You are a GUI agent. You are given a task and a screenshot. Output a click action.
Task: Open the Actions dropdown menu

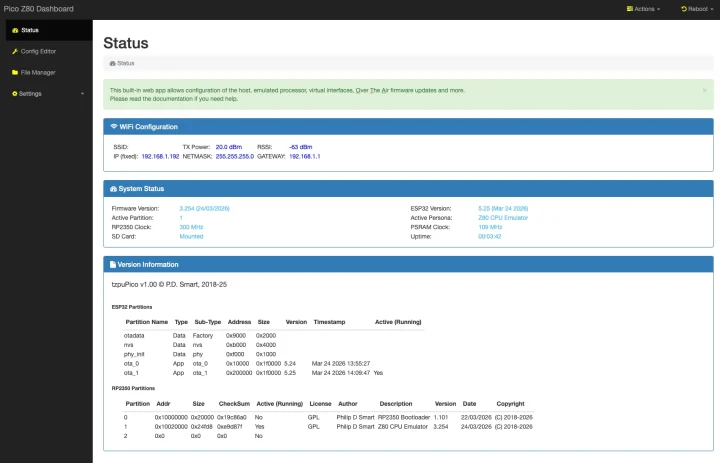click(x=644, y=8)
